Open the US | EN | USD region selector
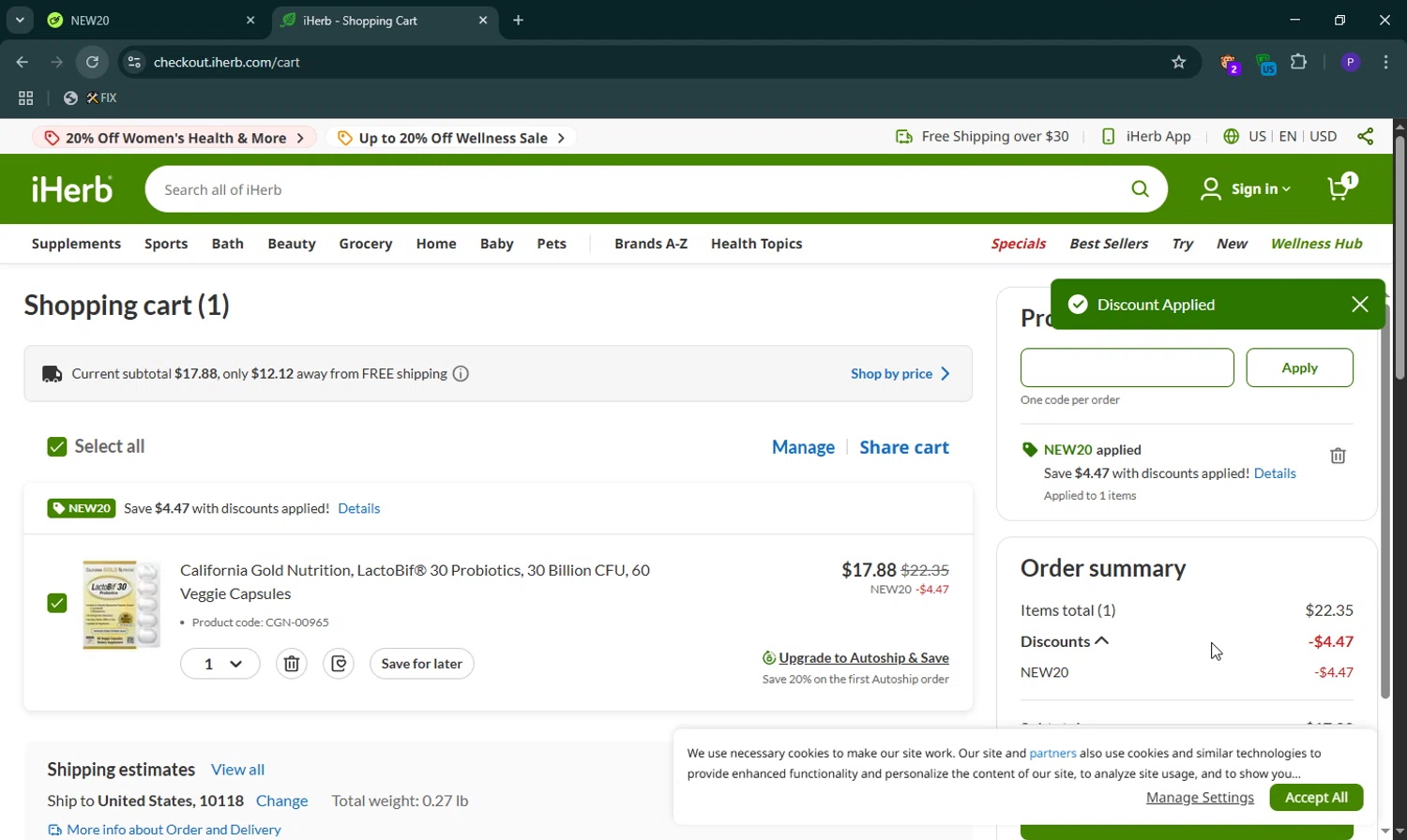This screenshot has height=840, width=1407. coord(1280,137)
